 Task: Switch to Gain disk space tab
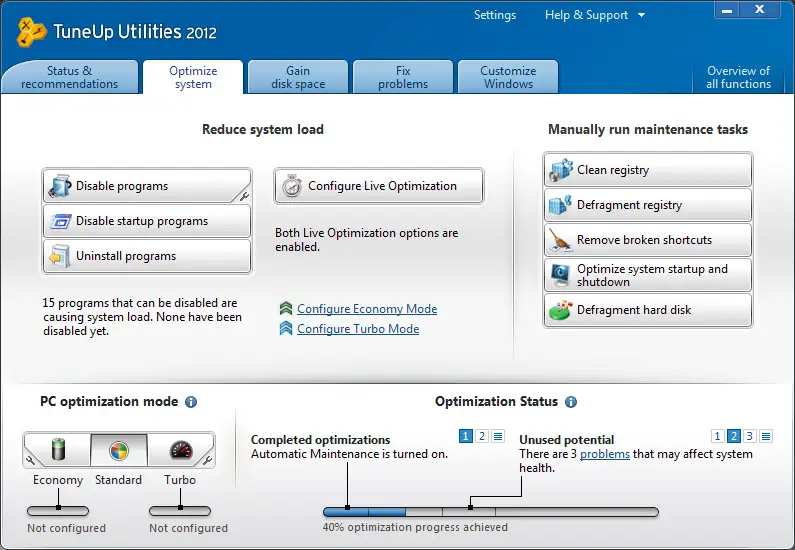coord(298,77)
